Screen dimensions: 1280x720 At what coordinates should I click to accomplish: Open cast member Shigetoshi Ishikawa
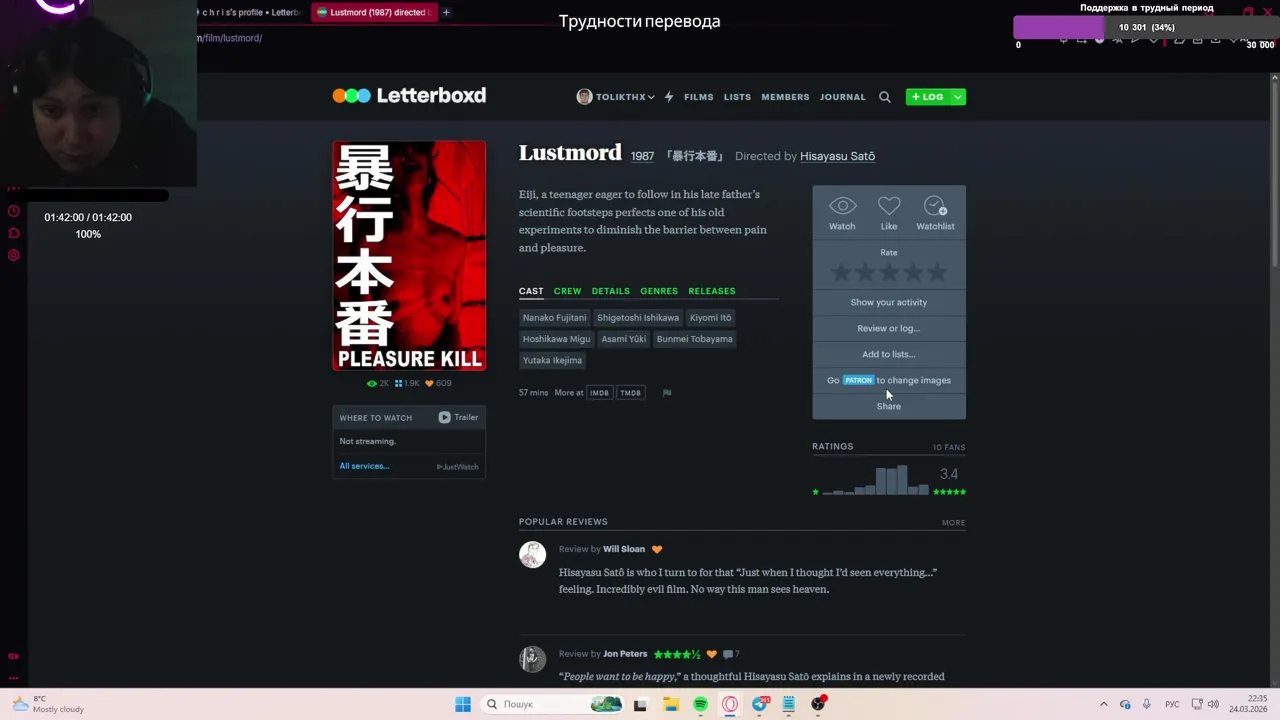638,318
